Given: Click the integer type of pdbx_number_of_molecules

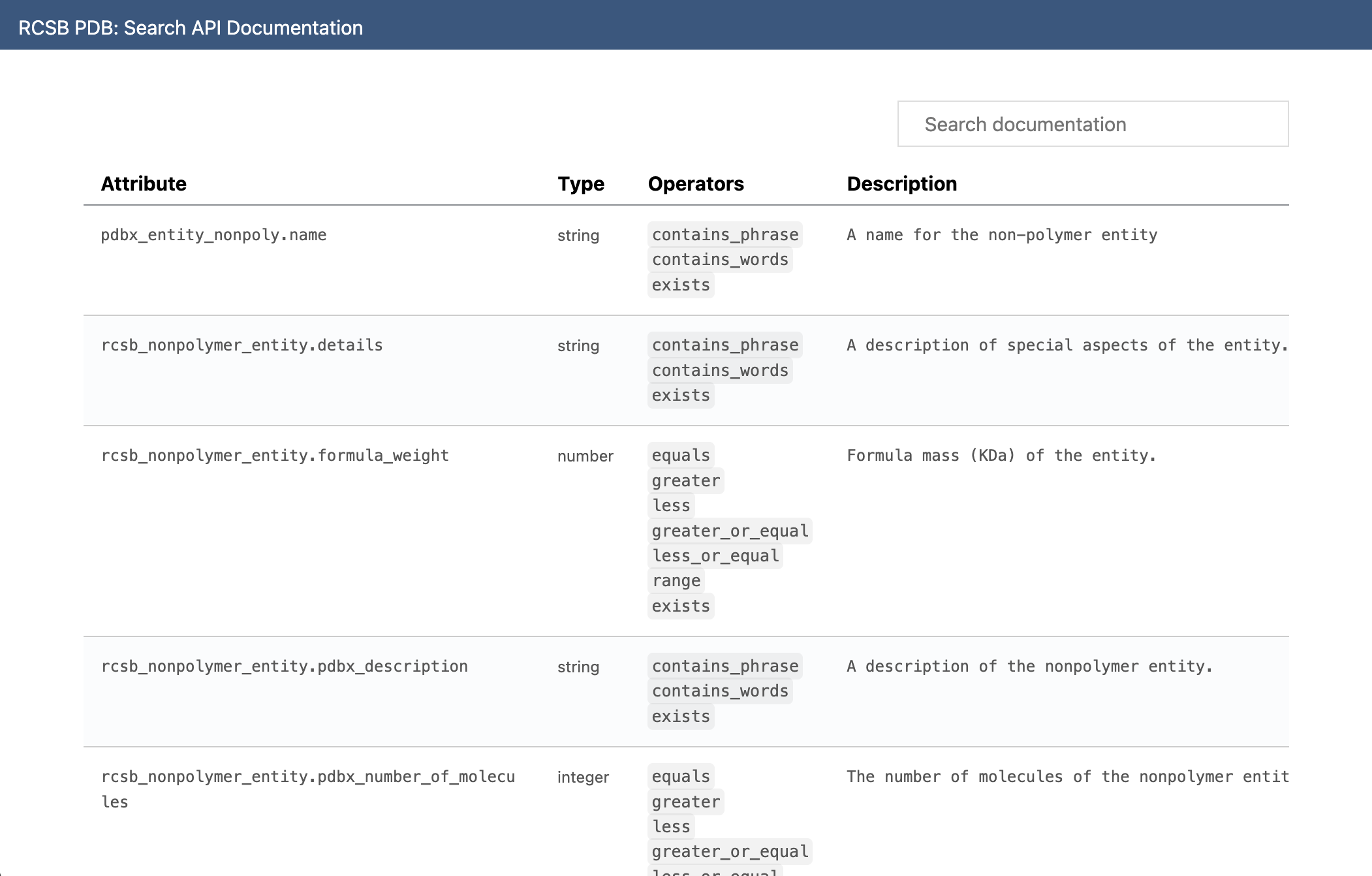Looking at the screenshot, I should 582,777.
